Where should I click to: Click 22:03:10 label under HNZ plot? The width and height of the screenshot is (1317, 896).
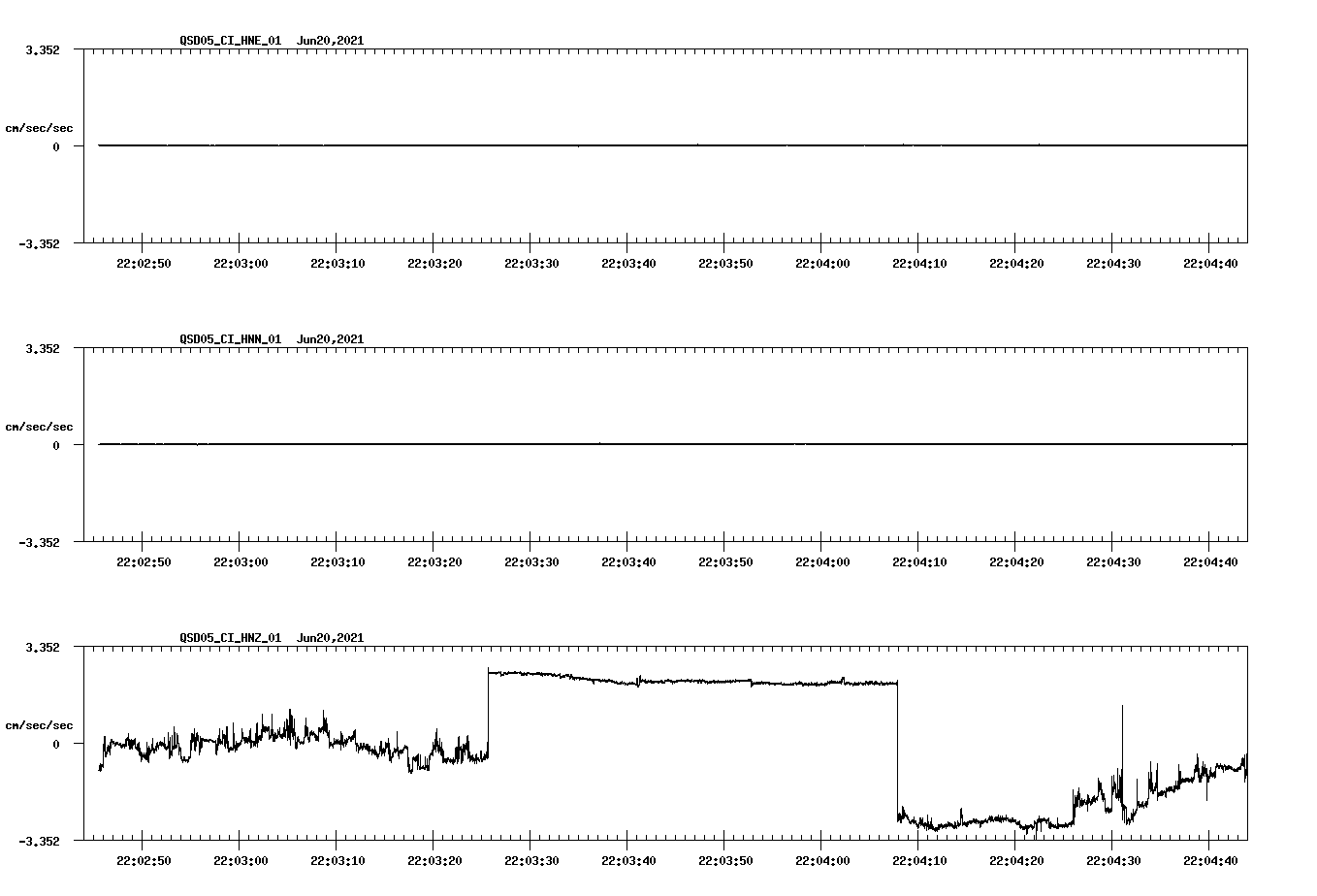[x=337, y=861]
